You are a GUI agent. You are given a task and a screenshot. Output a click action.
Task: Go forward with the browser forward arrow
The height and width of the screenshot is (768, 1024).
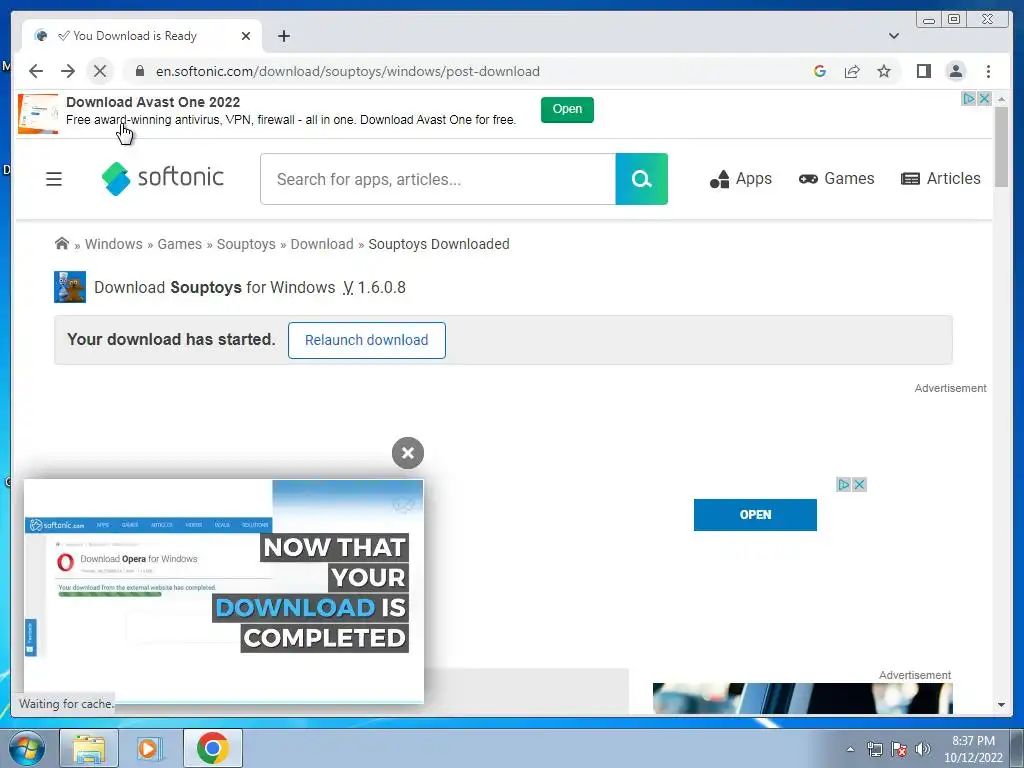[x=68, y=71]
